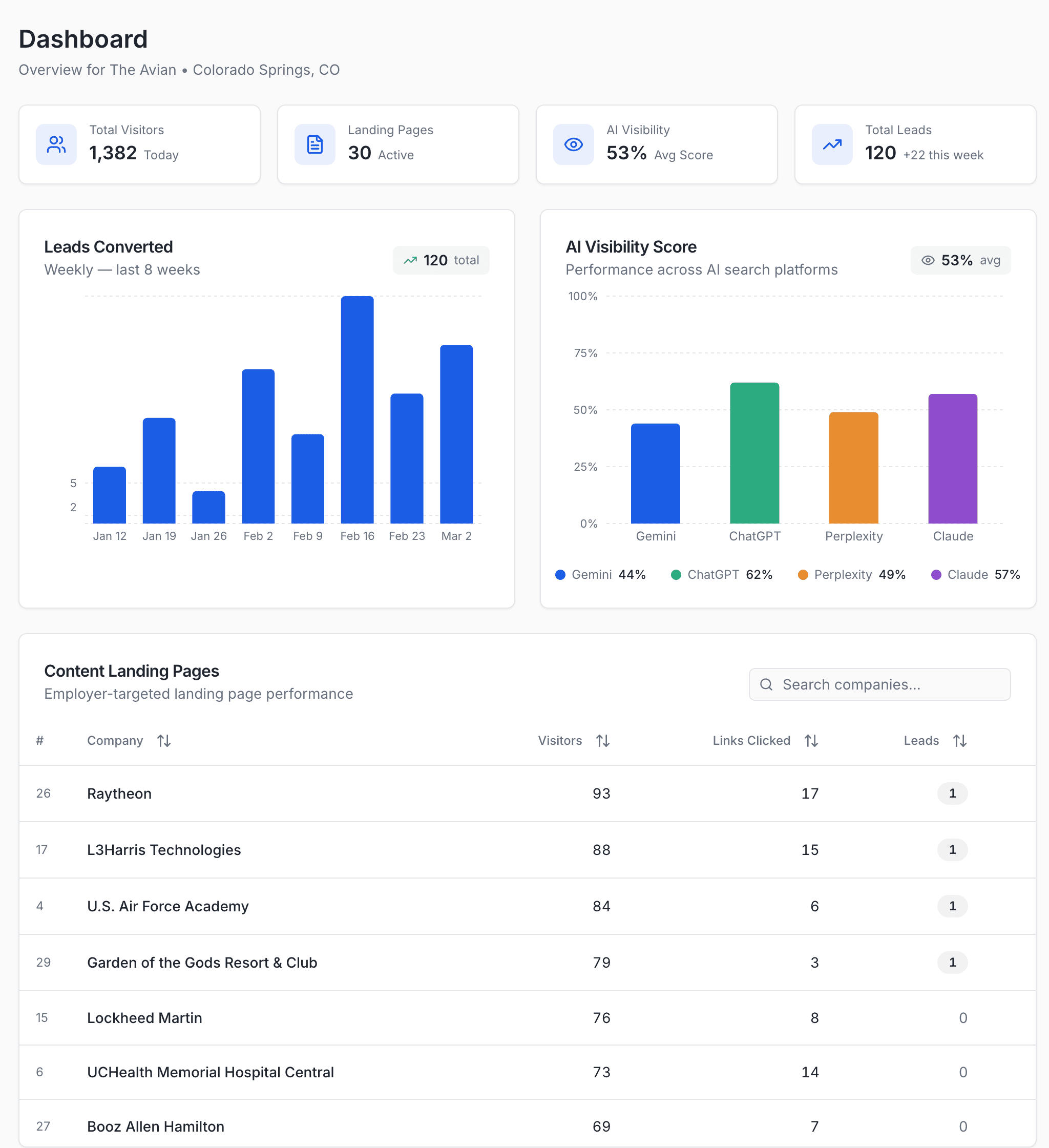This screenshot has width=1049, height=1148.
Task: Click Garden of the Gods leads badge
Action: click(x=953, y=963)
